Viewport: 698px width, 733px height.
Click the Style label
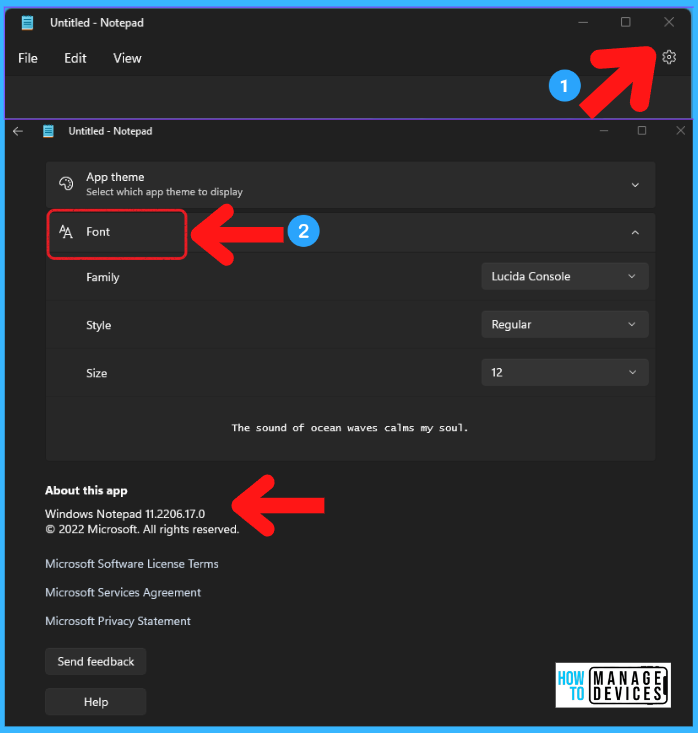pos(99,325)
